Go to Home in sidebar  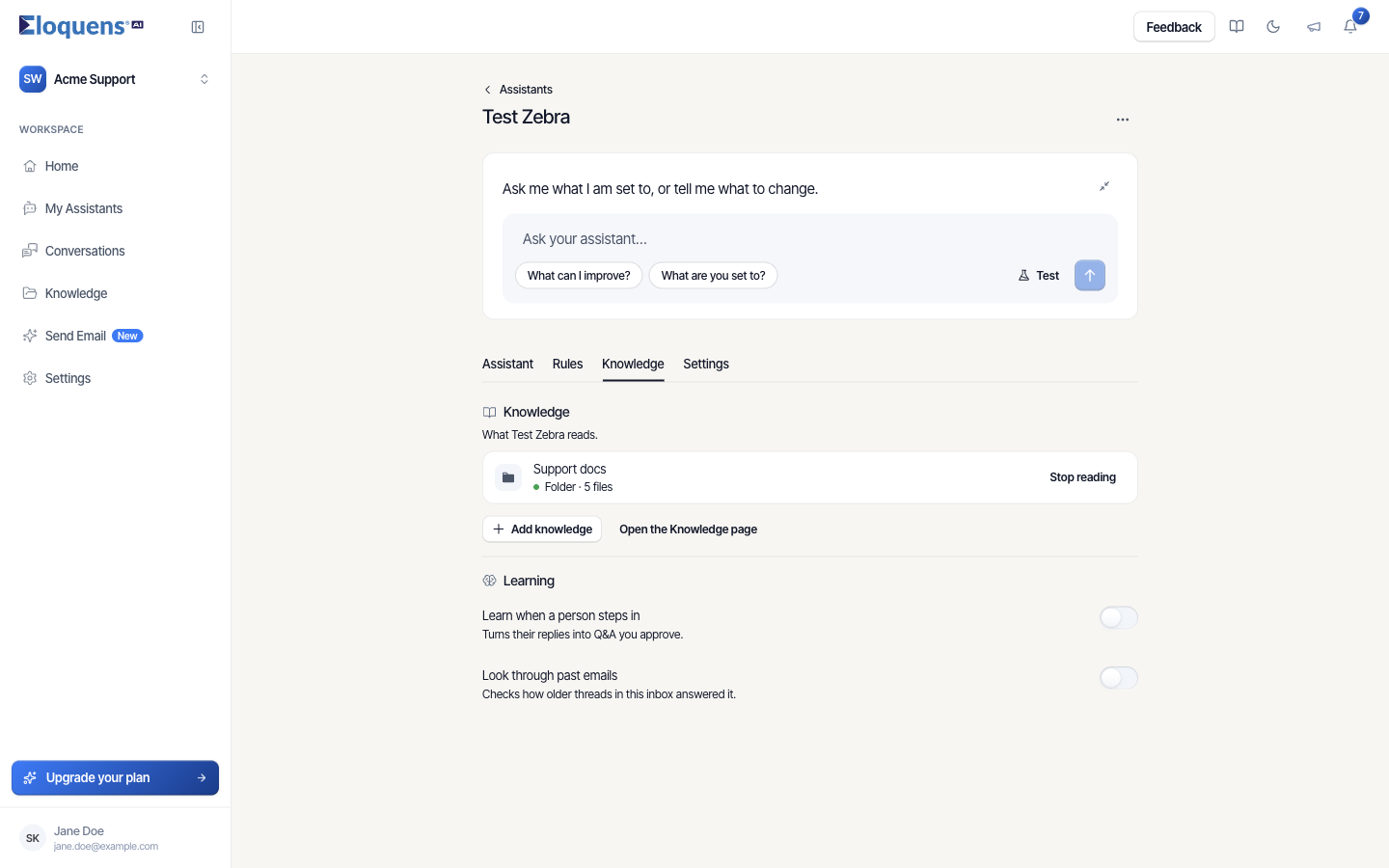(116, 166)
